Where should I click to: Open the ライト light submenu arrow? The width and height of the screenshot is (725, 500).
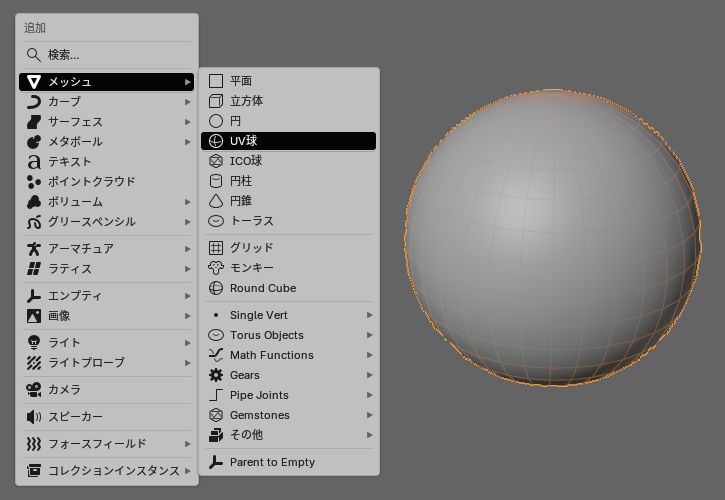click(x=187, y=343)
